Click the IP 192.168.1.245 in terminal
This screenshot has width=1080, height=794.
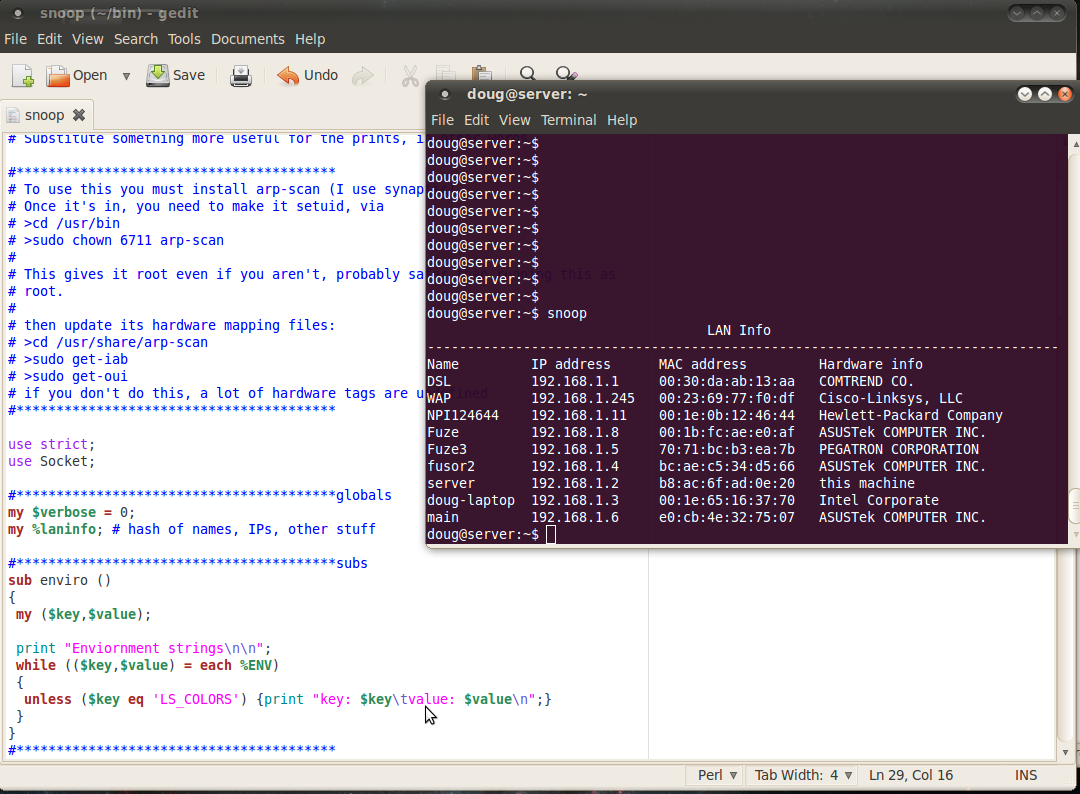point(583,398)
